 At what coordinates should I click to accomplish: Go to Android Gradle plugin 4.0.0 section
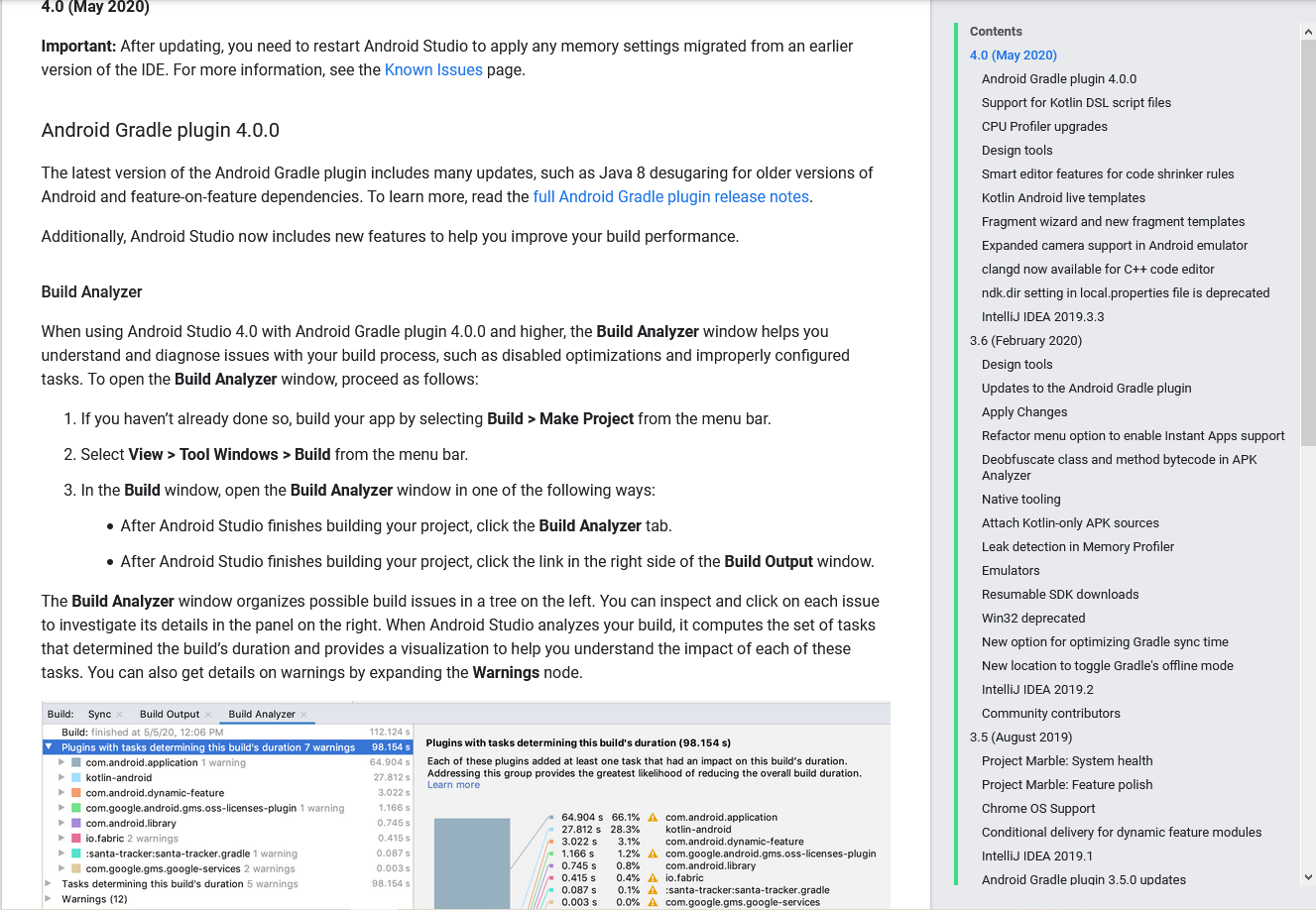pos(1059,79)
